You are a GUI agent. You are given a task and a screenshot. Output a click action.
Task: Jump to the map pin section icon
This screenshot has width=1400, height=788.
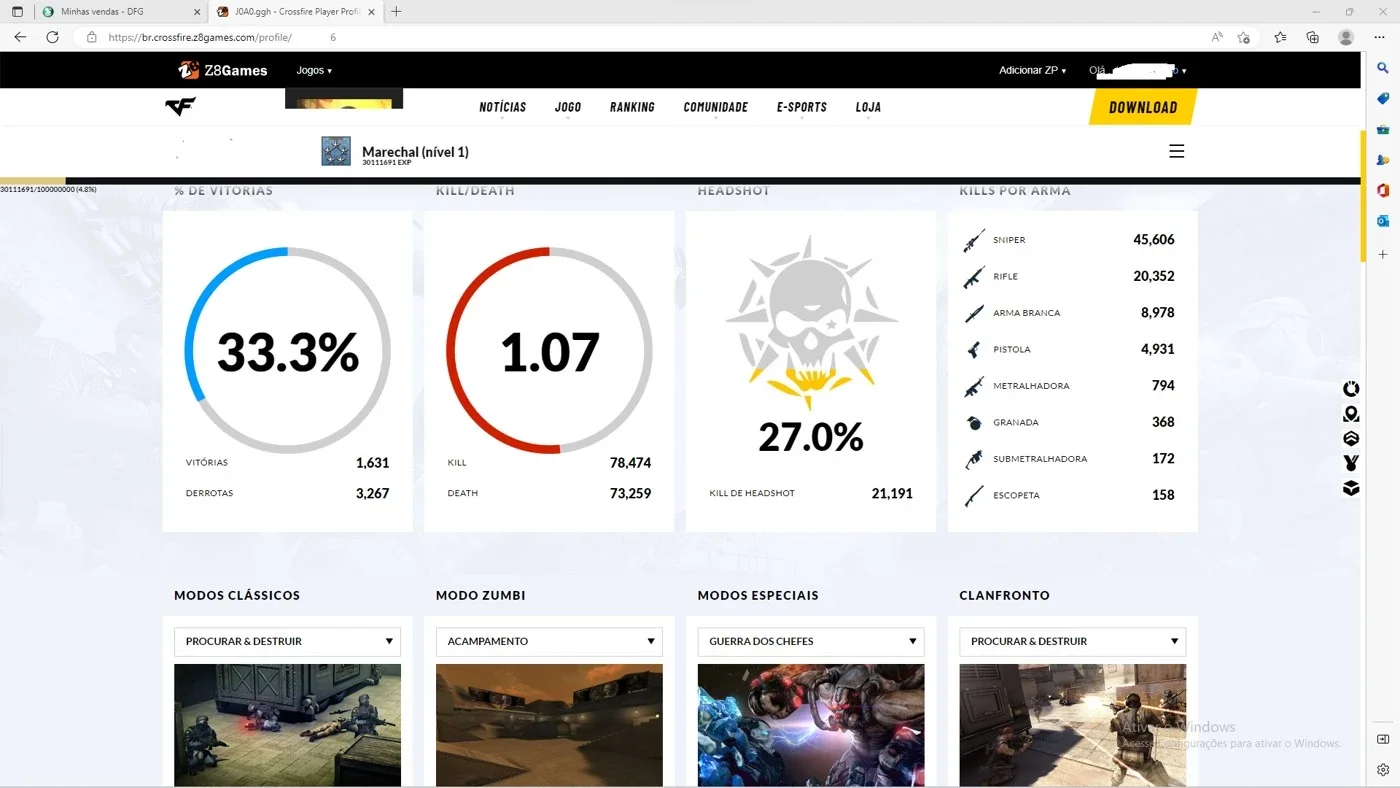[1351, 414]
